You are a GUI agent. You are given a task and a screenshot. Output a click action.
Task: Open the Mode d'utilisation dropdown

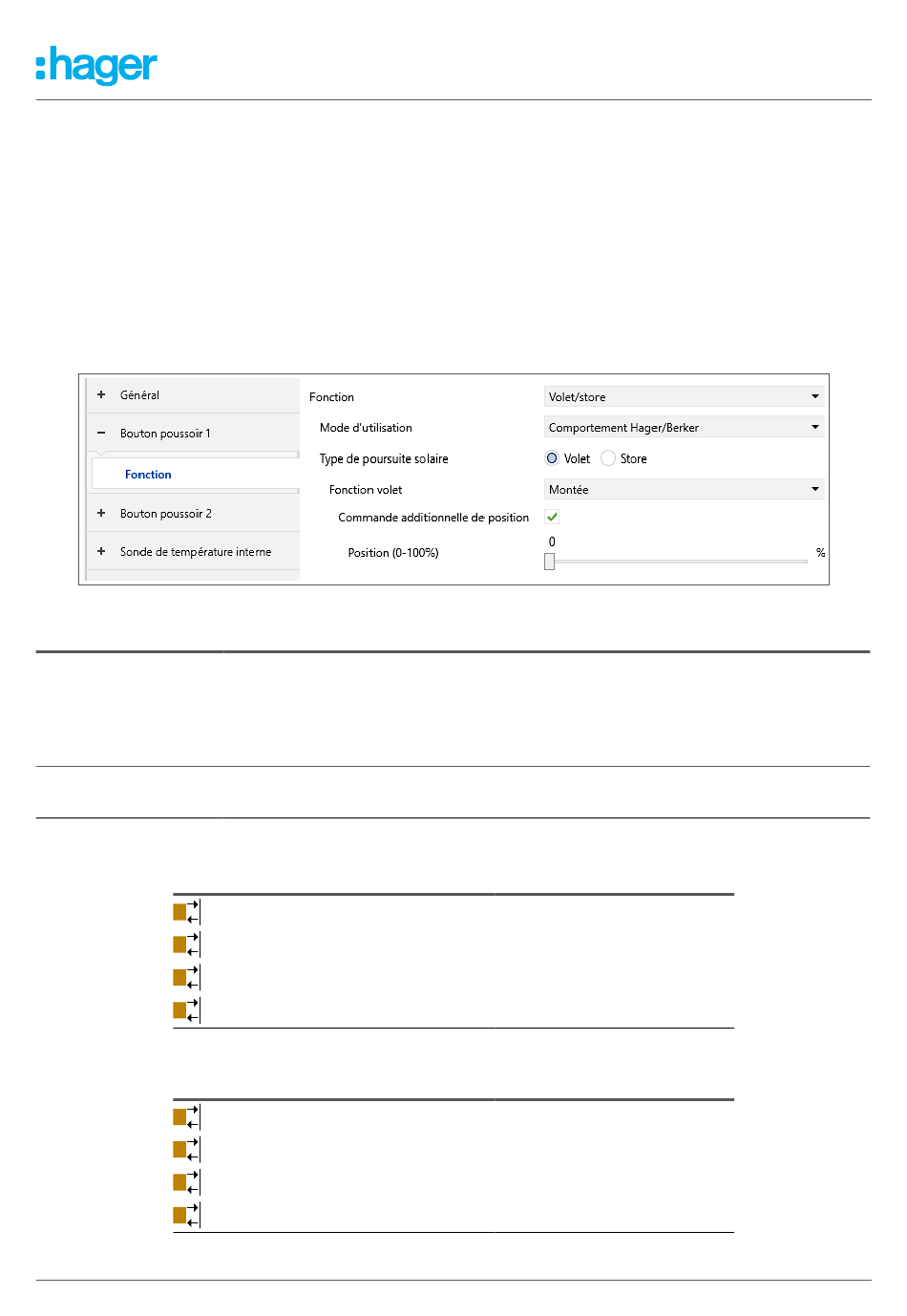(684, 427)
